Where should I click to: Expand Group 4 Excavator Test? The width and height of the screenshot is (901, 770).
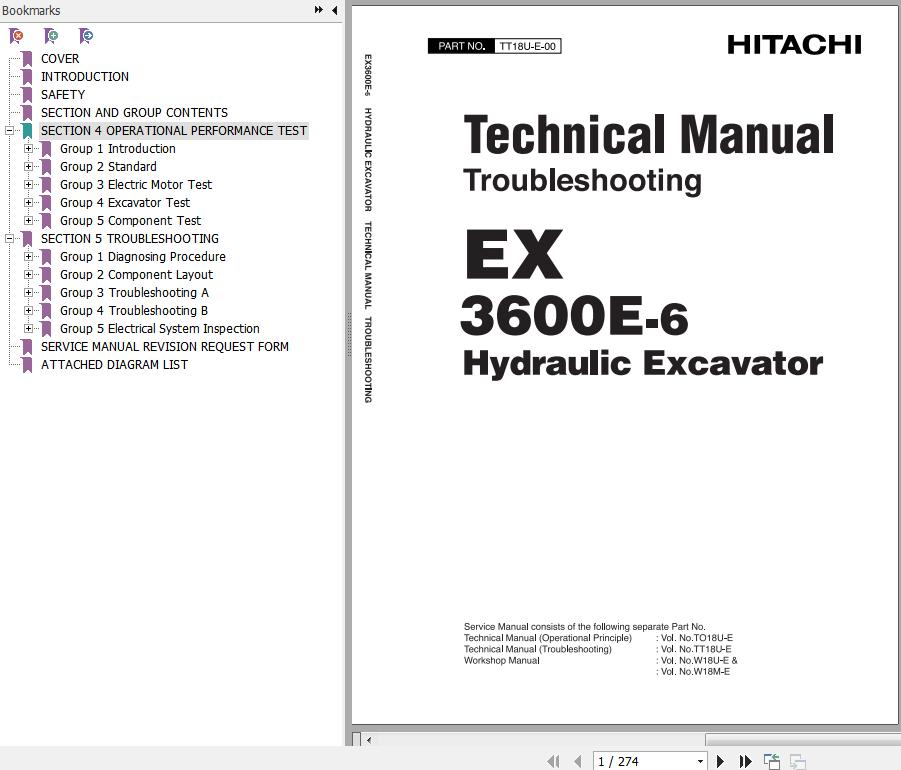pyautogui.click(x=28, y=203)
